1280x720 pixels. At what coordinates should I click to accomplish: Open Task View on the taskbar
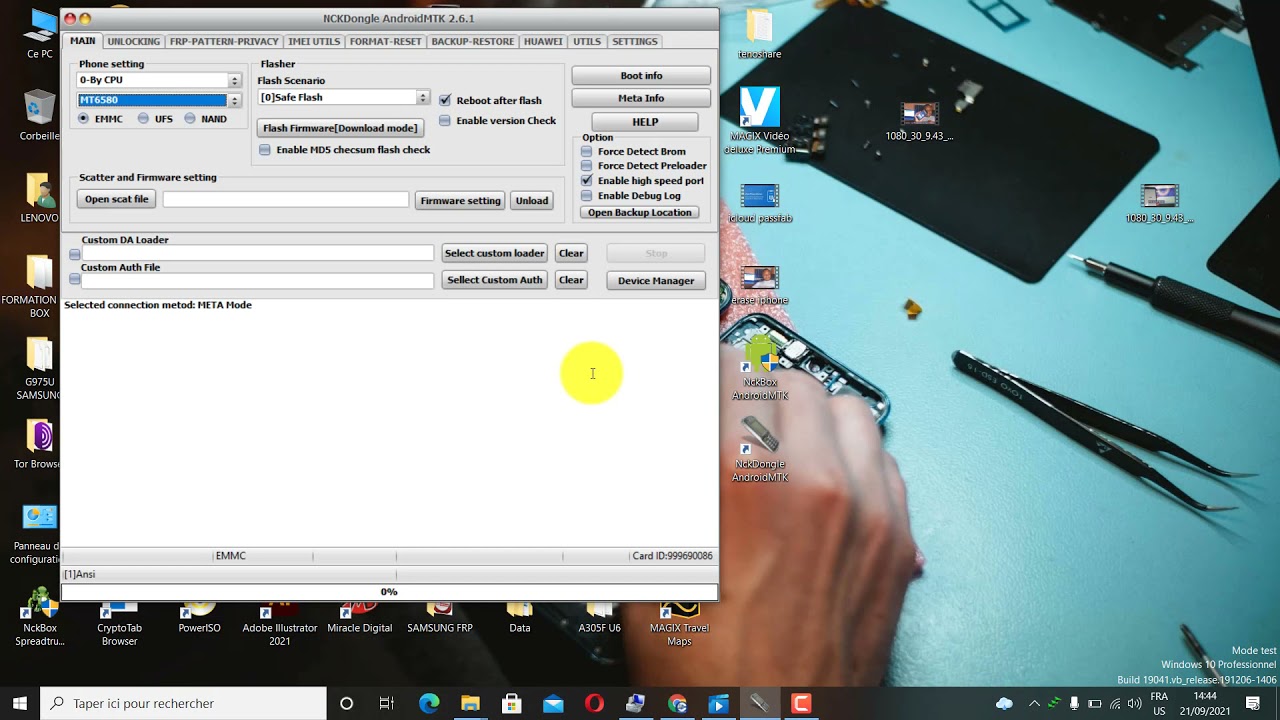(387, 704)
